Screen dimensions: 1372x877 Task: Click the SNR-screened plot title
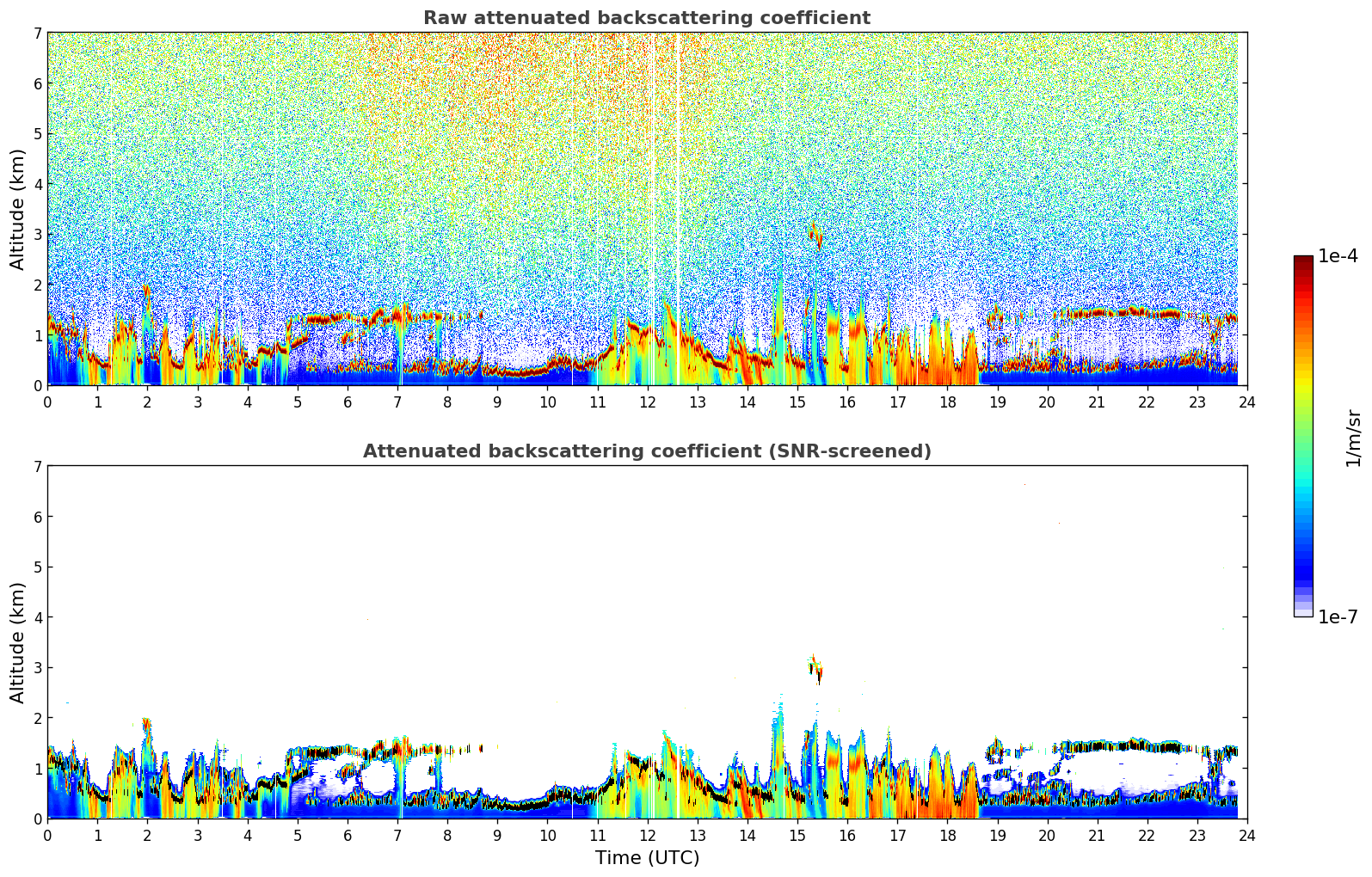coord(647,451)
